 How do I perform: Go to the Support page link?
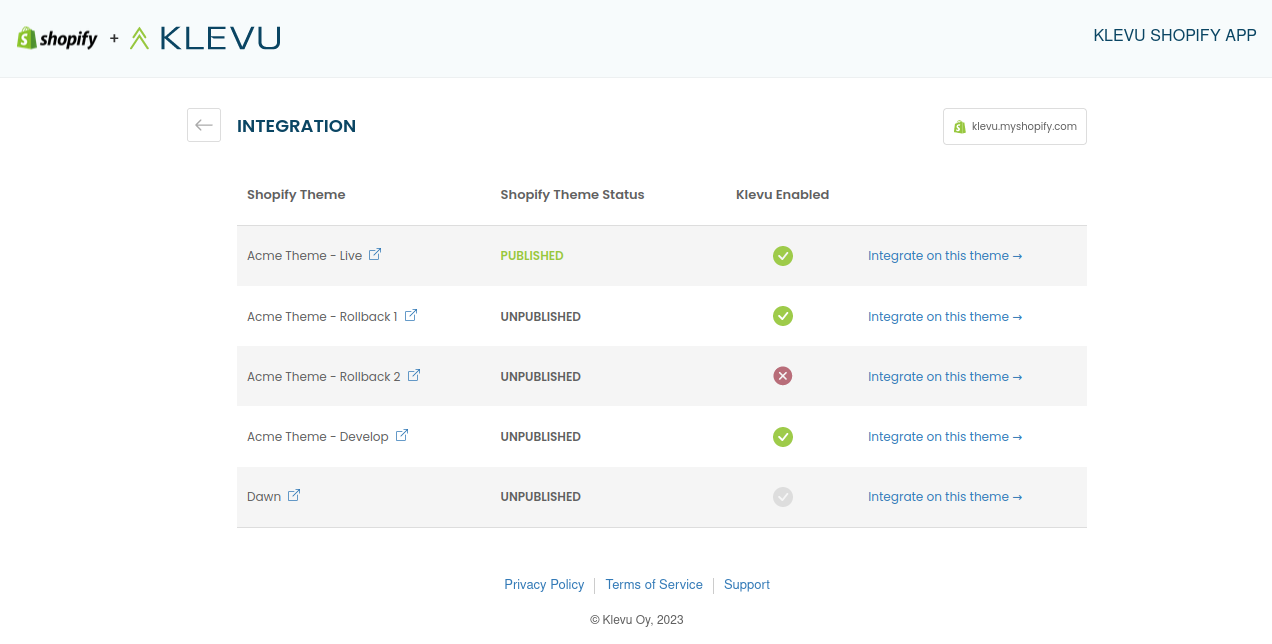[747, 585]
